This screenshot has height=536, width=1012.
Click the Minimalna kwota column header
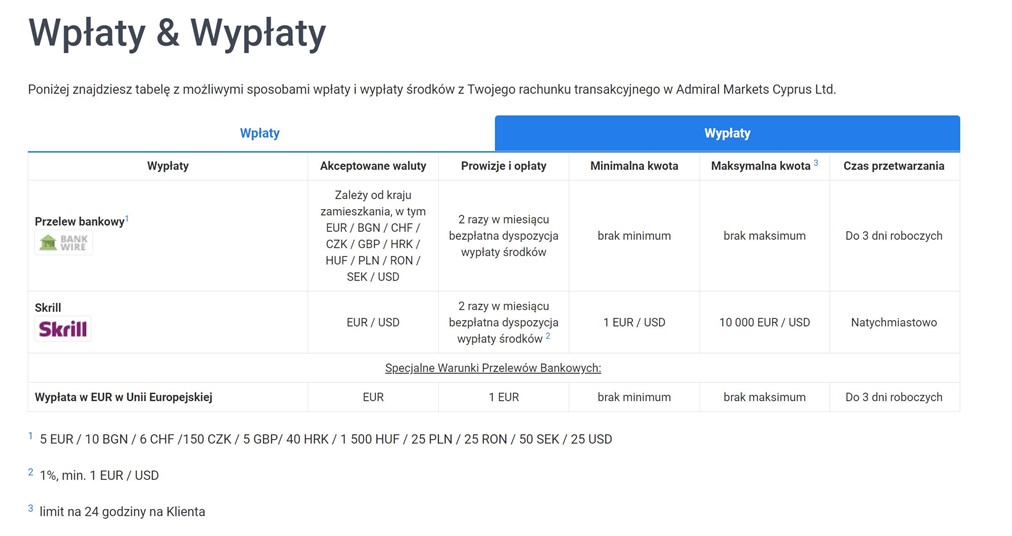click(x=634, y=166)
